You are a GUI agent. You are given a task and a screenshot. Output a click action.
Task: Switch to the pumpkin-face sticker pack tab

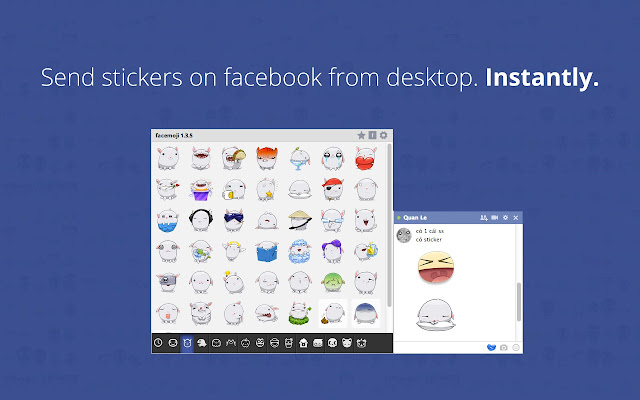pyautogui.click(x=245, y=343)
